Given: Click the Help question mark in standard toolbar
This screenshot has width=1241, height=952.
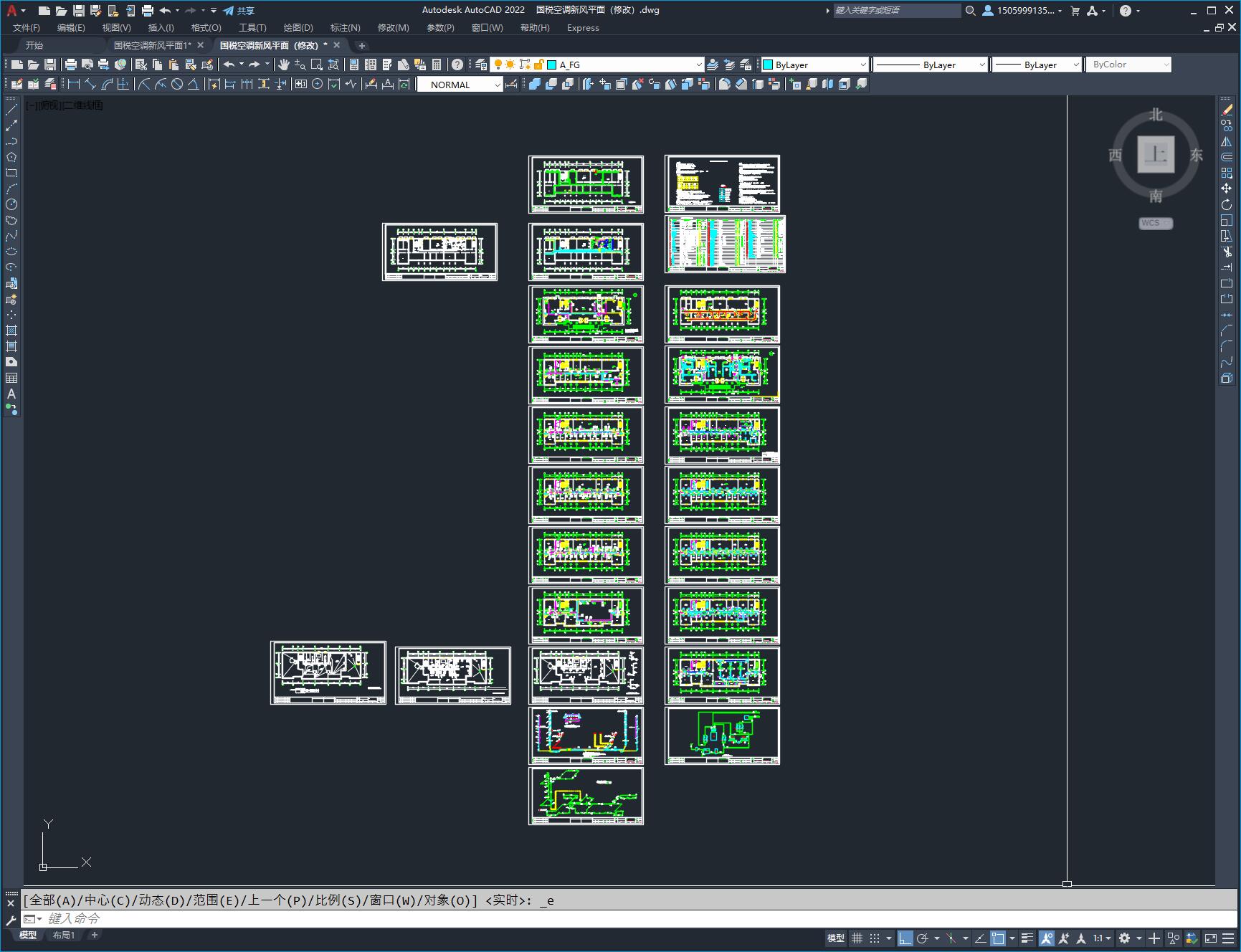Looking at the screenshot, I should point(457,65).
